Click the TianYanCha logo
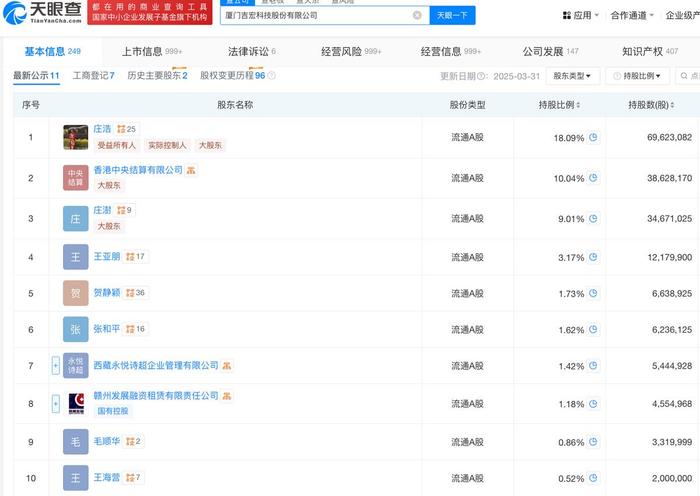 (42, 13)
